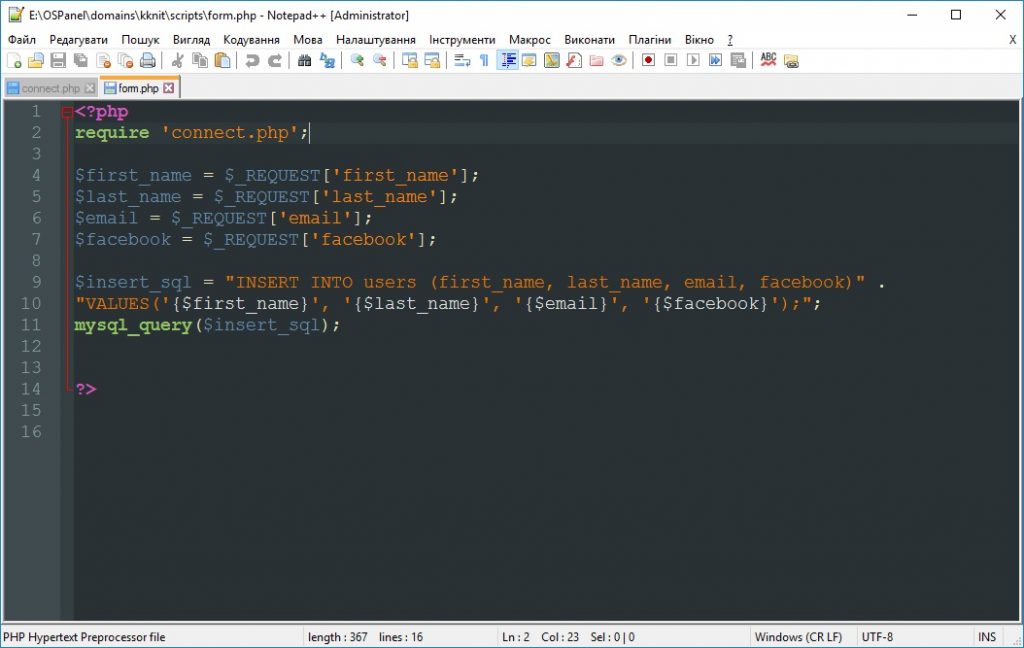Click the 'Windows (CR LF)' status bar field
Screen dimensions: 1024x648
(798, 637)
